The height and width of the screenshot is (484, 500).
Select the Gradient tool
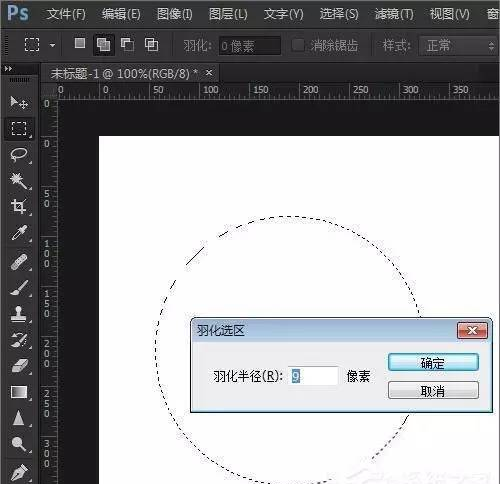[x=19, y=392]
